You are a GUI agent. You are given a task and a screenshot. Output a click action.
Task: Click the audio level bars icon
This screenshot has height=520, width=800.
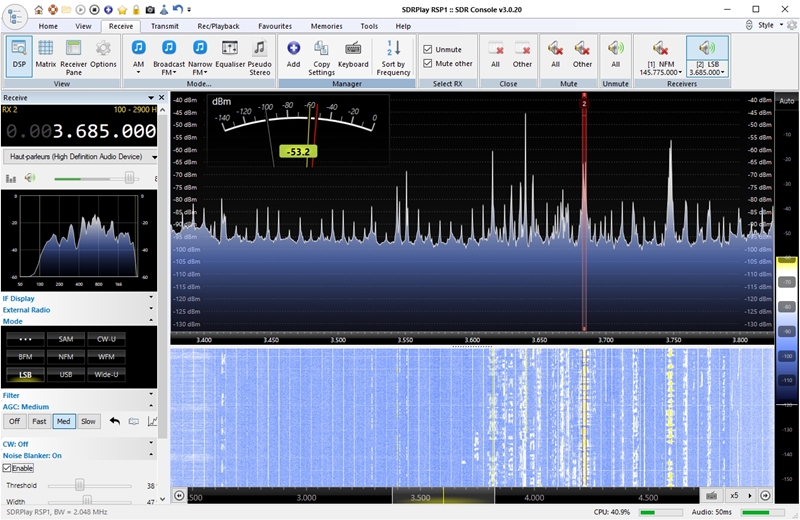click(11, 179)
